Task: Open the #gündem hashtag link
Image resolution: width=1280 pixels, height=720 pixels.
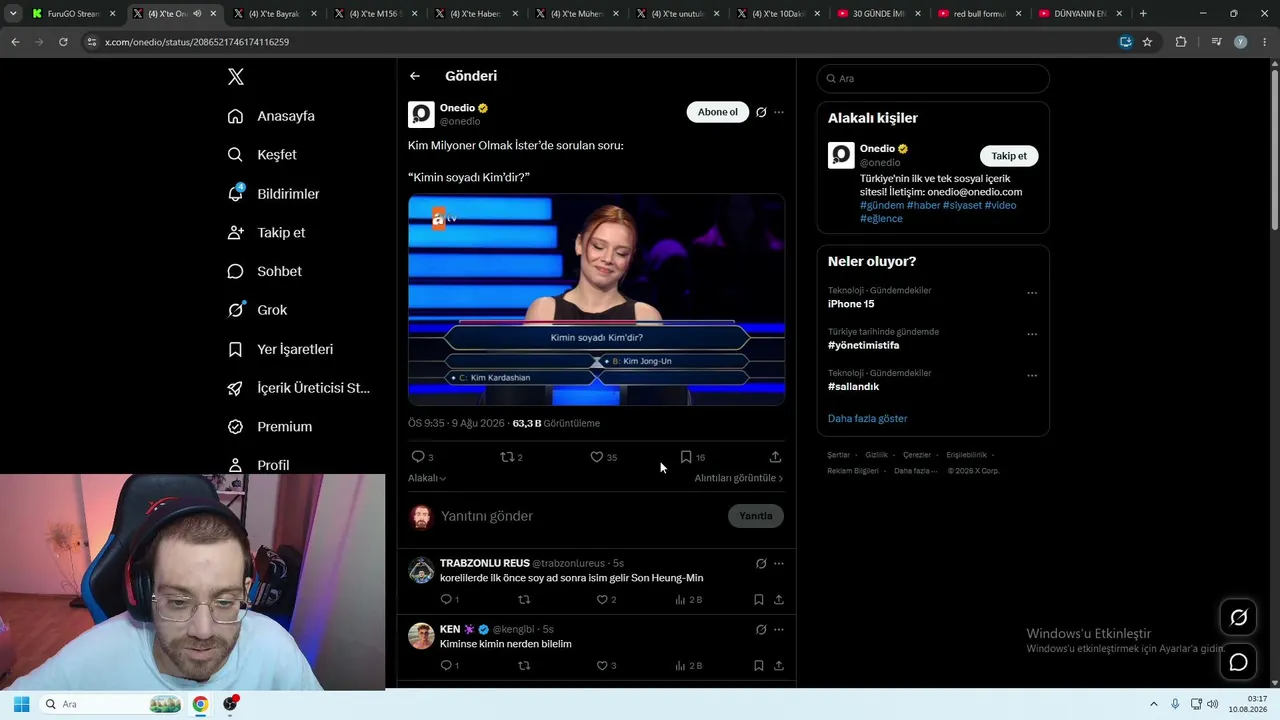Action: point(881,205)
